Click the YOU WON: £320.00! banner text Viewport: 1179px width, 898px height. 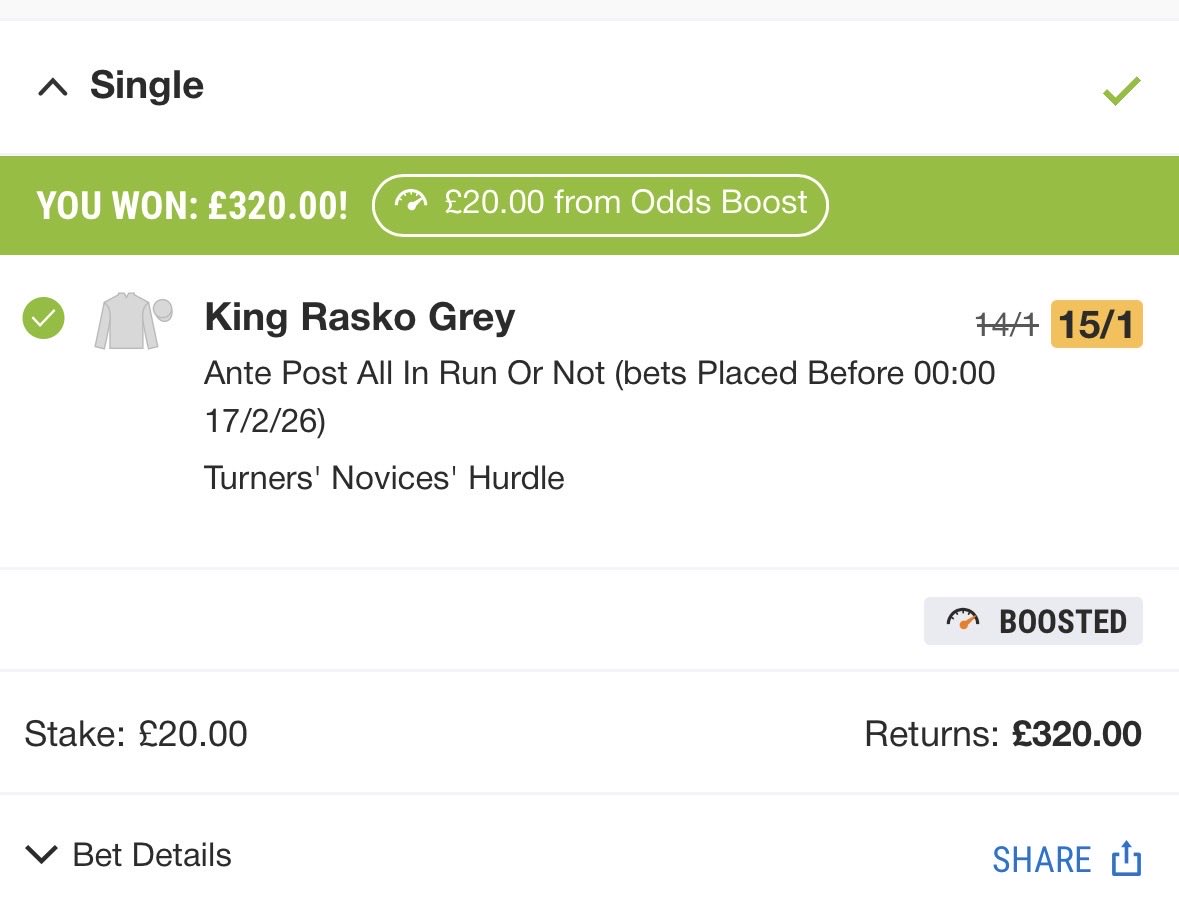click(192, 205)
